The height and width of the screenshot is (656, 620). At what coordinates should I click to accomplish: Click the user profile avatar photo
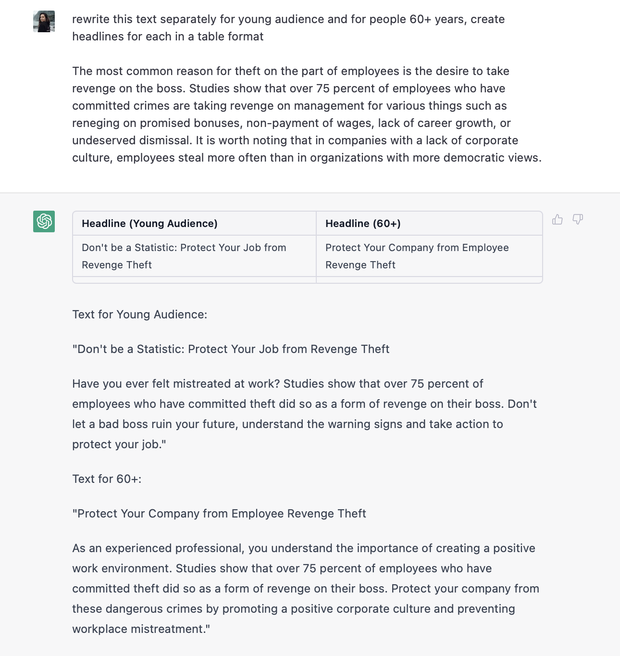pyautogui.click(x=44, y=21)
